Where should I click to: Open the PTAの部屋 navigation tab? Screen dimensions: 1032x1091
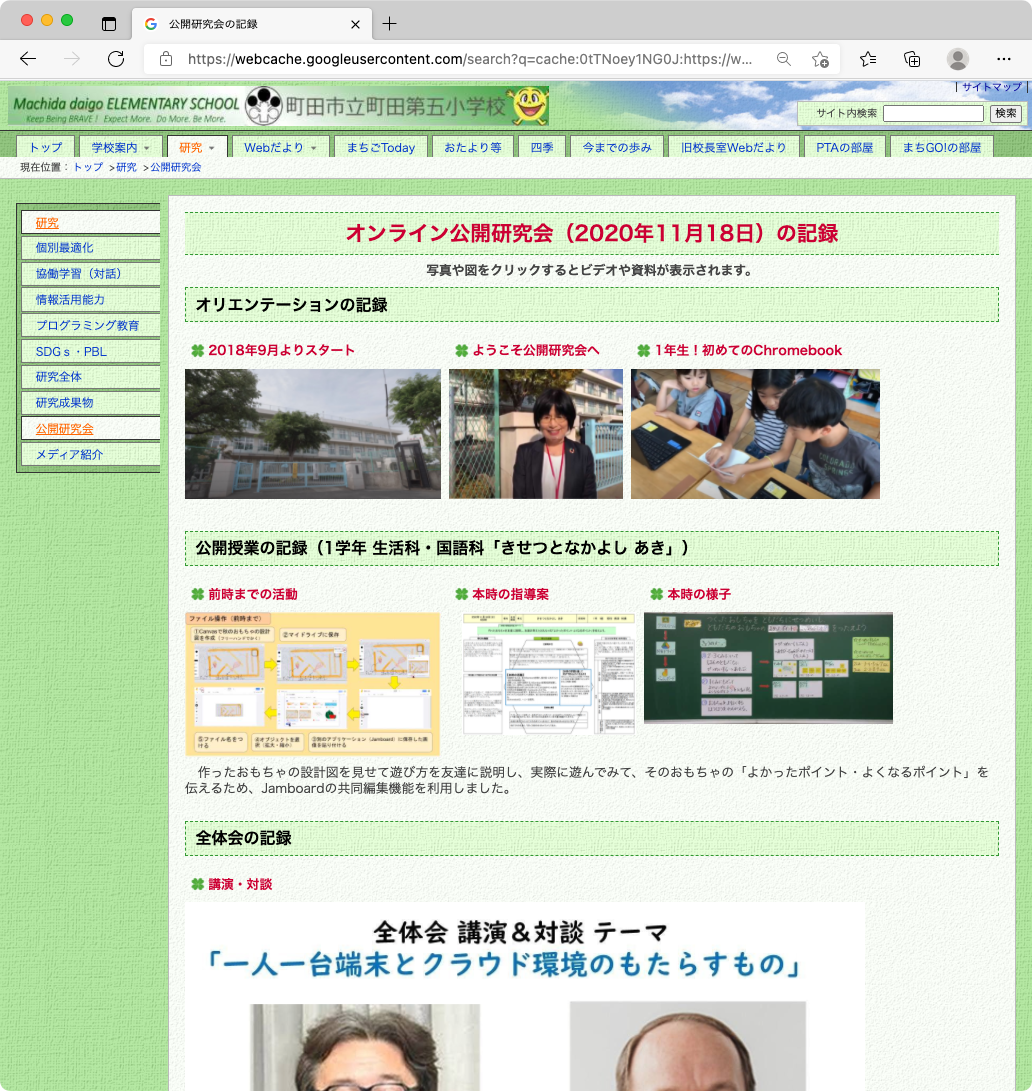coord(844,148)
